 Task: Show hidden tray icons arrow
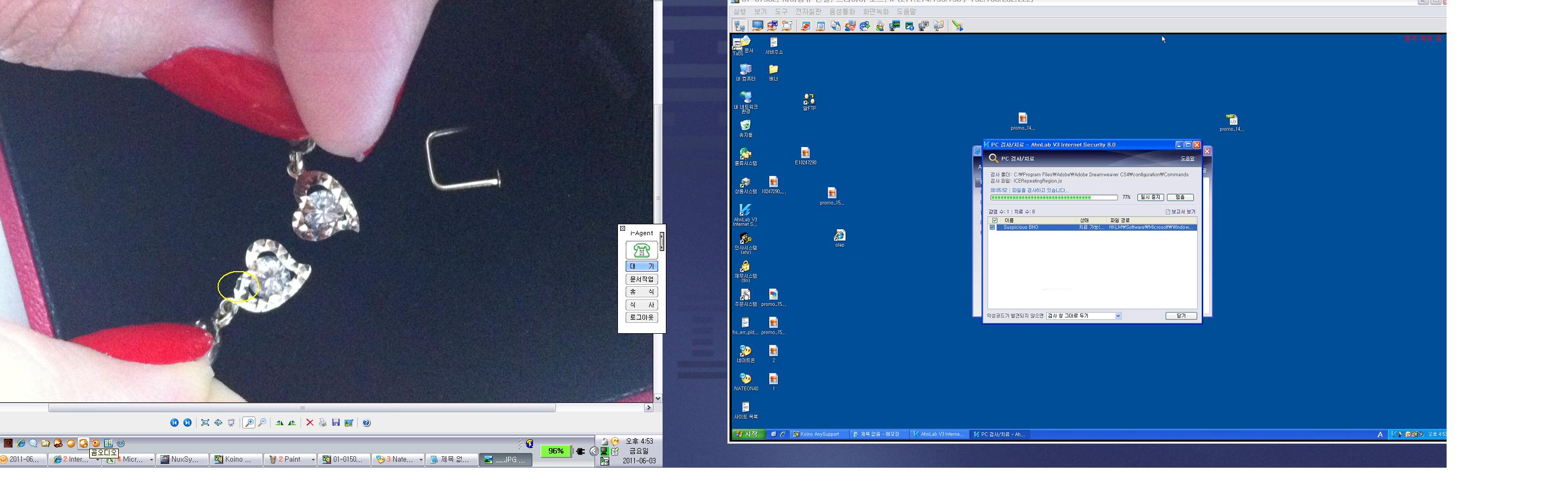coord(594,452)
